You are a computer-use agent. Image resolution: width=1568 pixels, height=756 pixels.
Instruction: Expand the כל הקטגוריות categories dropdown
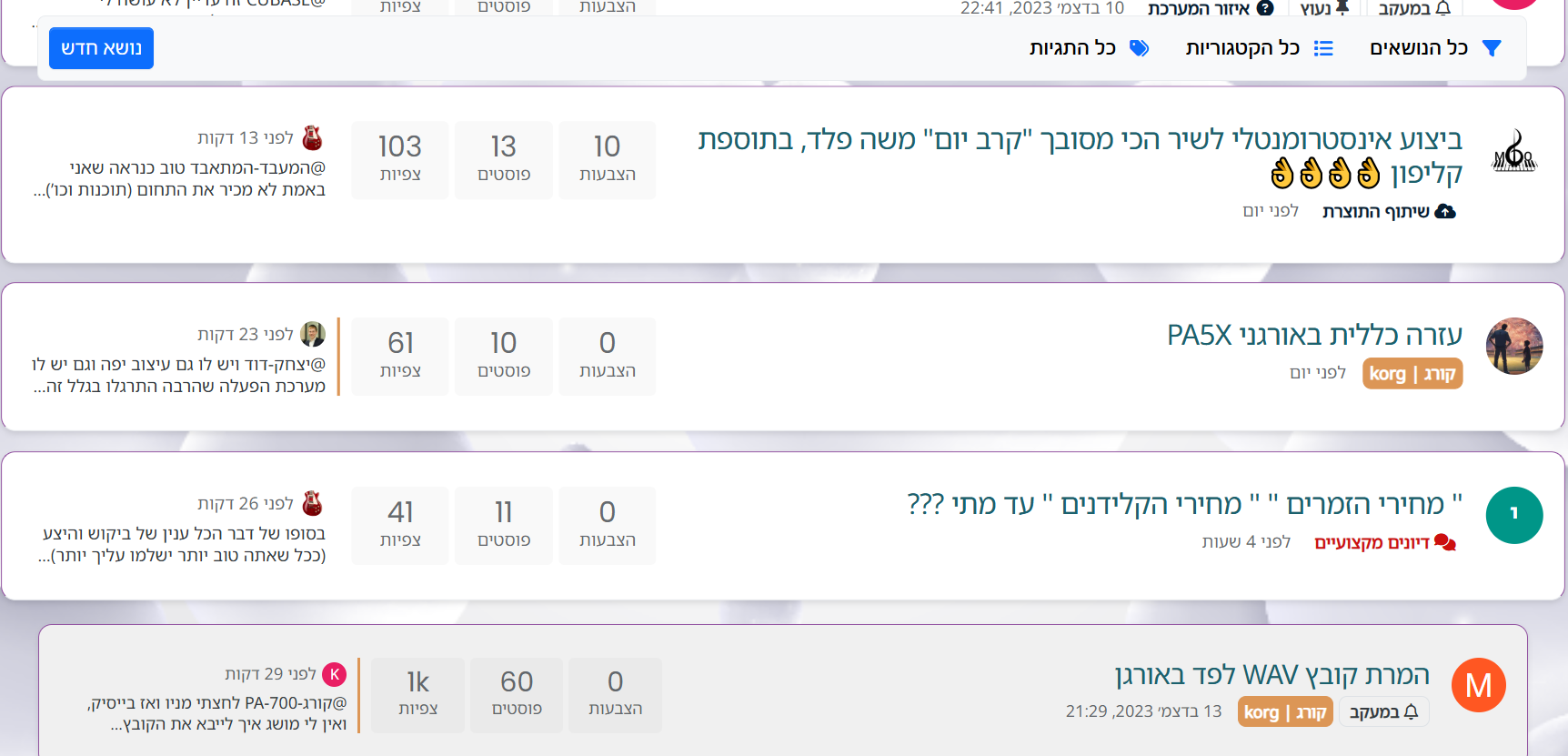click(1260, 48)
